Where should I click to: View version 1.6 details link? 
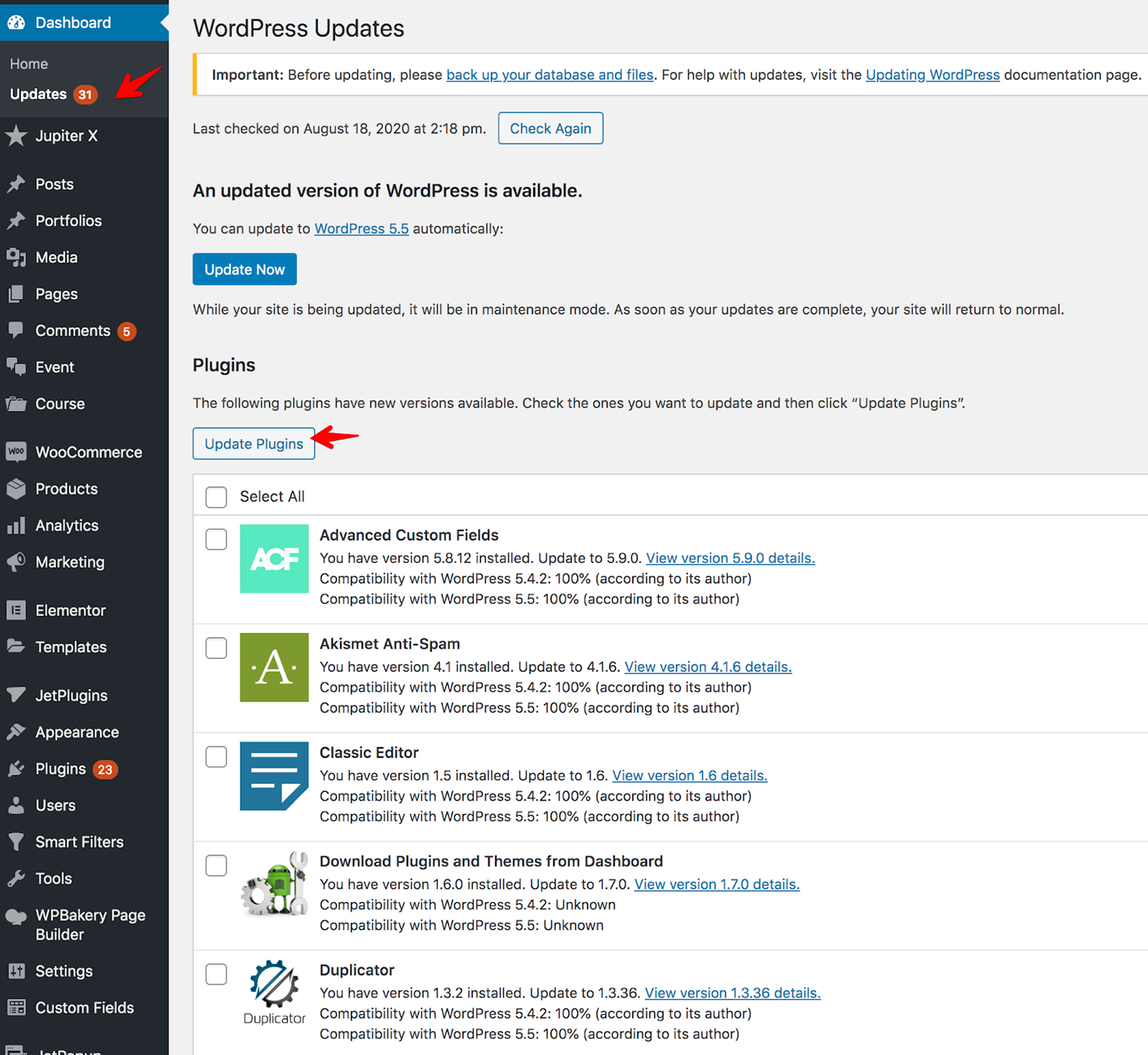click(690, 776)
